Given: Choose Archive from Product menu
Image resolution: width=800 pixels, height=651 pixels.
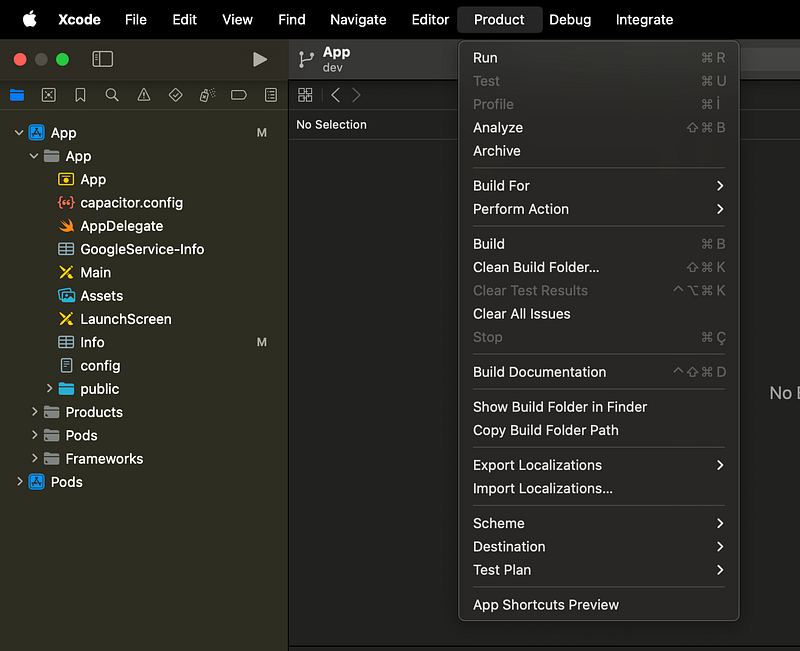Looking at the screenshot, I should coord(598,151).
